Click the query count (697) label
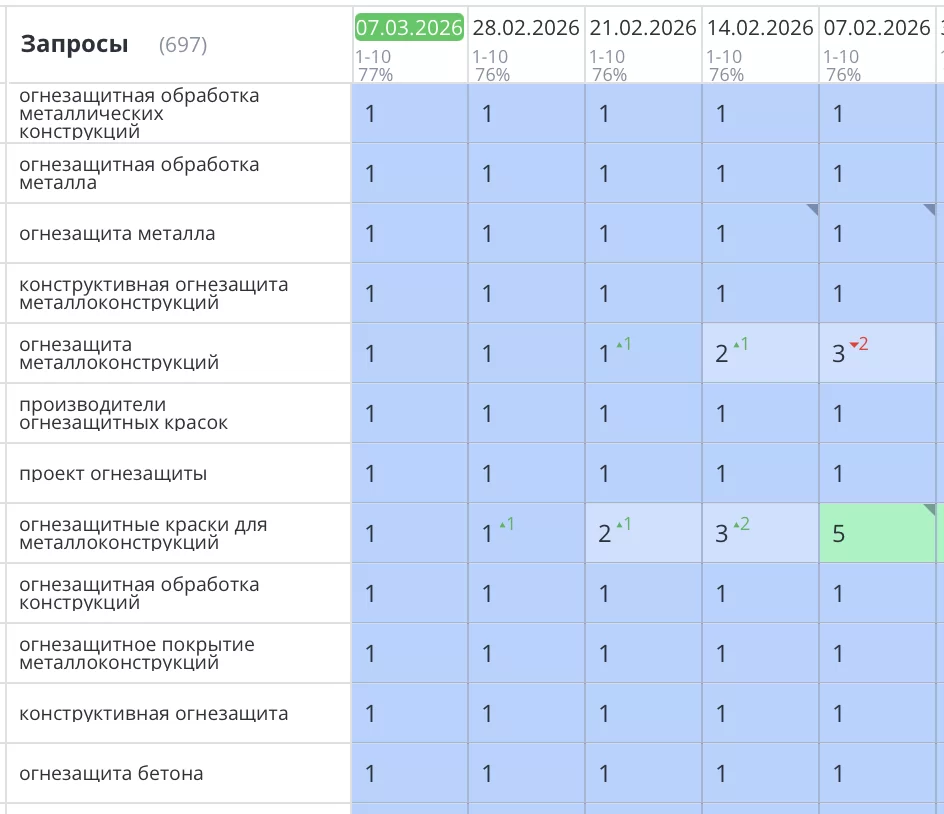This screenshot has height=814, width=944. coord(183,45)
